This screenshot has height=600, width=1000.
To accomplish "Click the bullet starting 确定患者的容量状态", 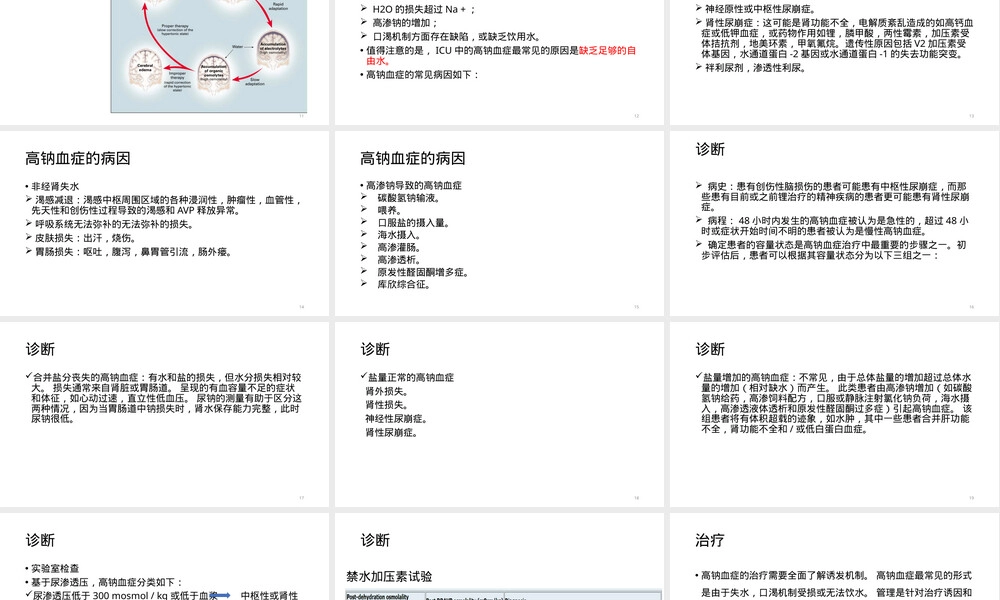I will point(834,250).
